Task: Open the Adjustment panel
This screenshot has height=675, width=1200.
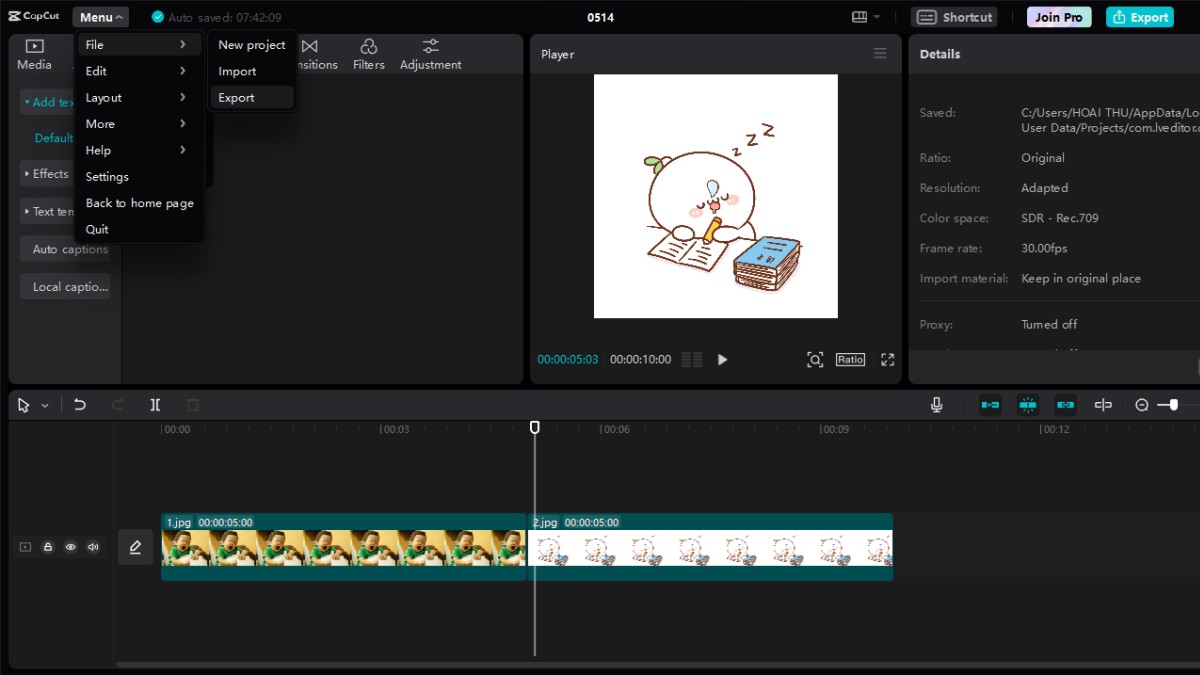Action: (430, 55)
